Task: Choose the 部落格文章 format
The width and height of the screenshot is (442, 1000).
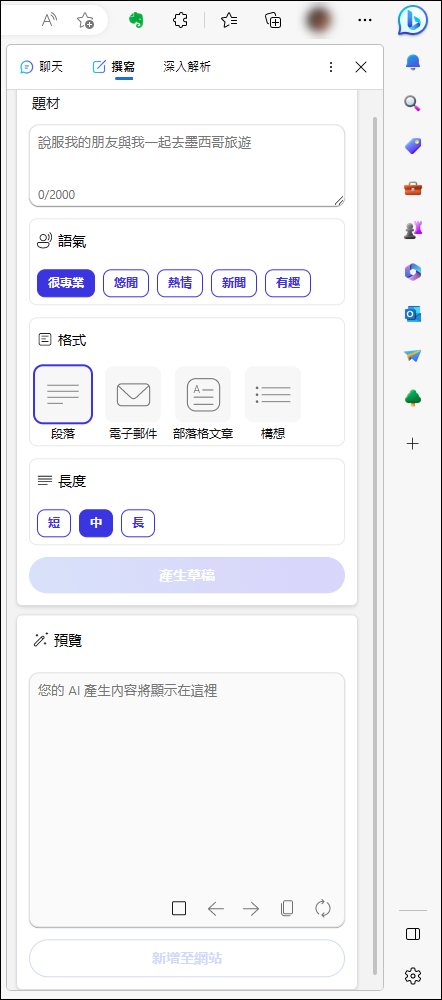Action: pyautogui.click(x=203, y=403)
